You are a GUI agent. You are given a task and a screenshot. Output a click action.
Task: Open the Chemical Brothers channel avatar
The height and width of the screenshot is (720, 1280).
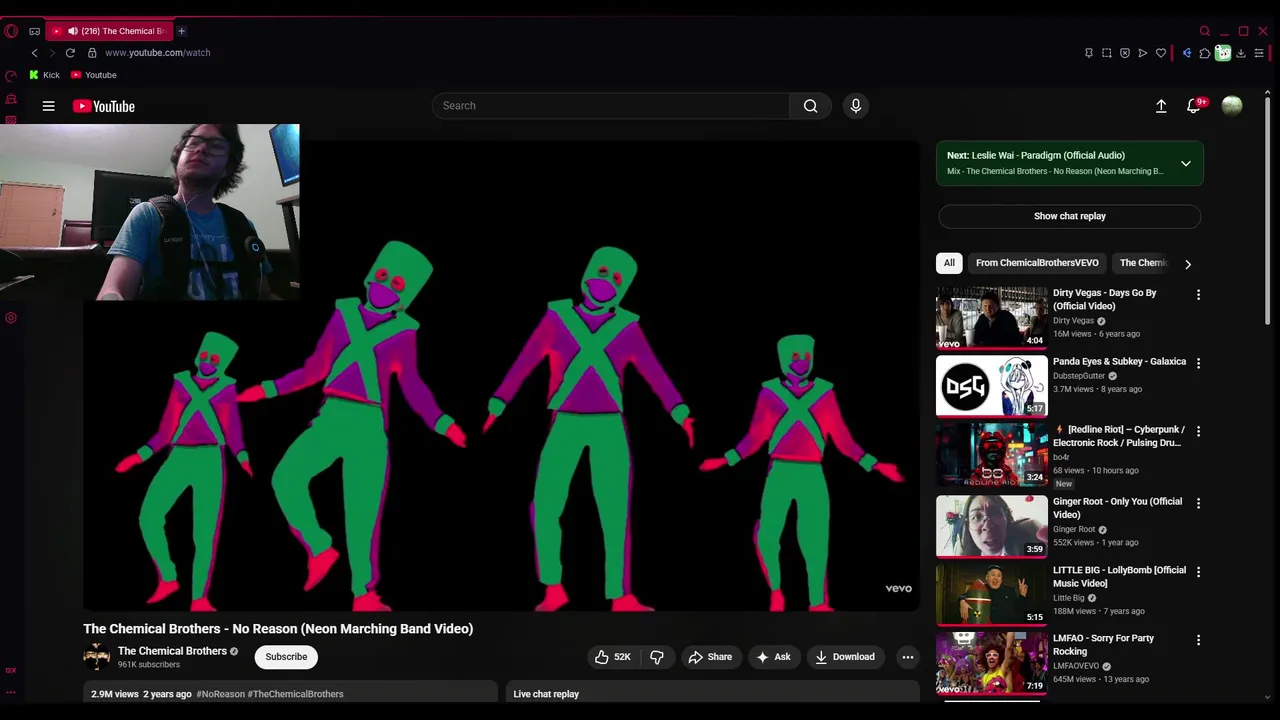(x=97, y=657)
